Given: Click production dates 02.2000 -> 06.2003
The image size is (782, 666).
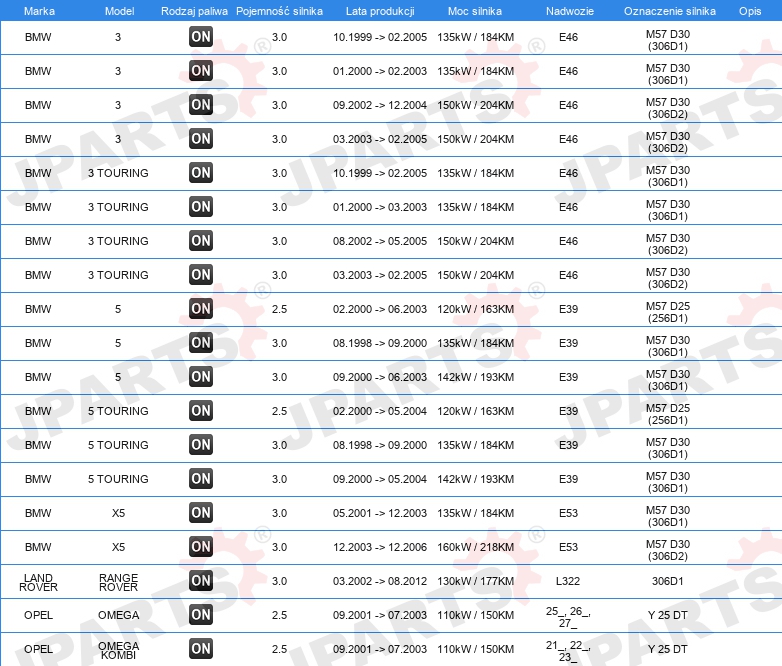Looking at the screenshot, I should click(x=380, y=309).
